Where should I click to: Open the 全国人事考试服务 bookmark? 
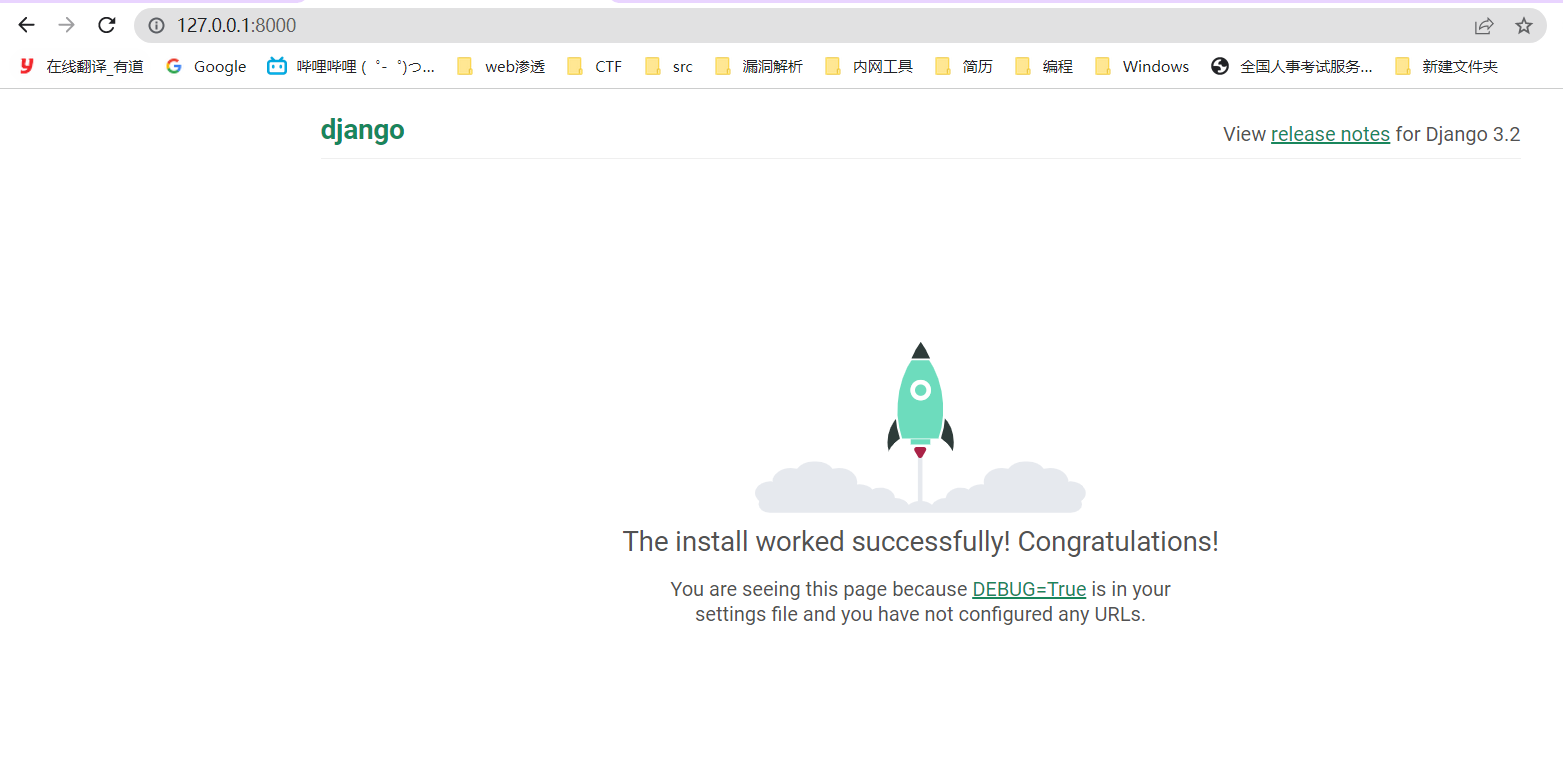(1292, 67)
